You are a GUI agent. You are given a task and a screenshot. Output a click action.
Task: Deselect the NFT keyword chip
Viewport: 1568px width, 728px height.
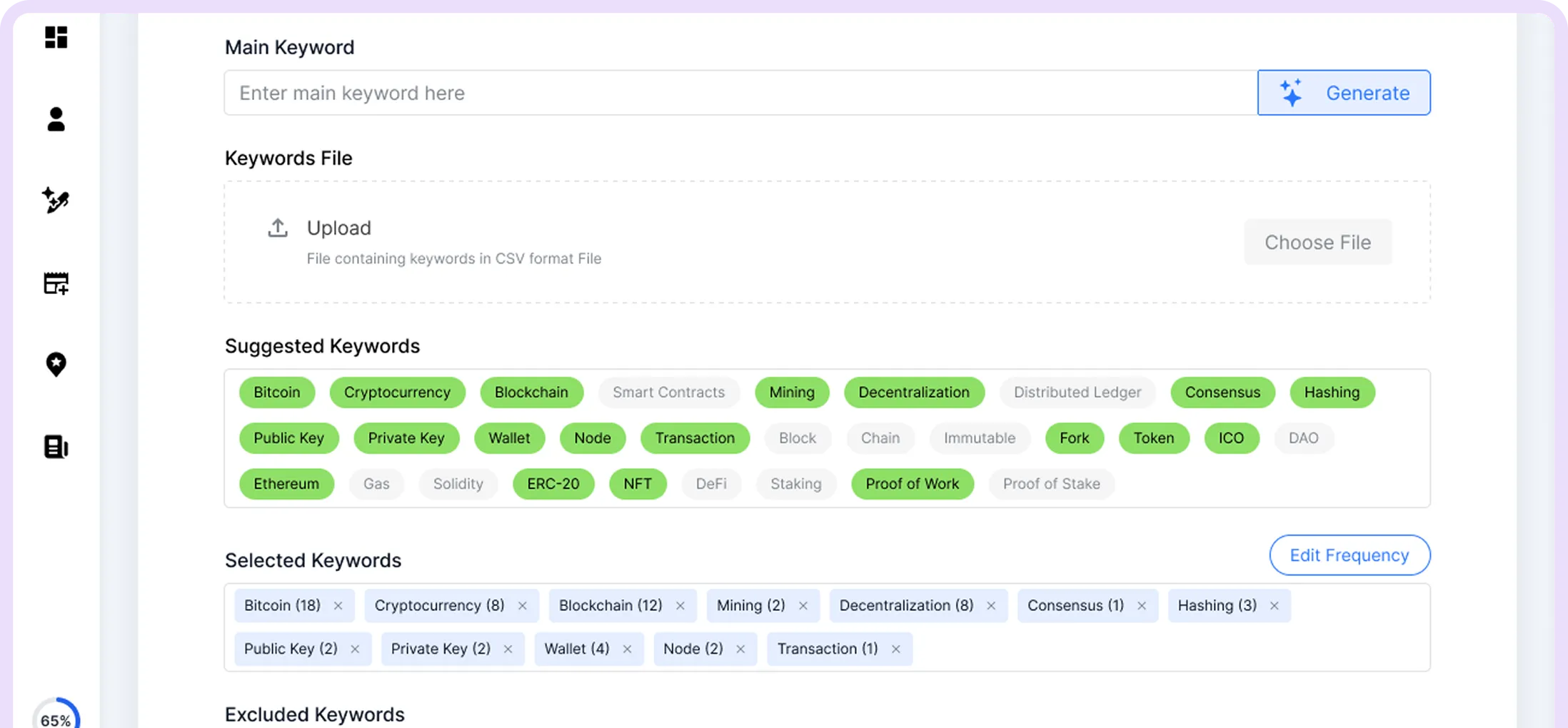tap(637, 484)
